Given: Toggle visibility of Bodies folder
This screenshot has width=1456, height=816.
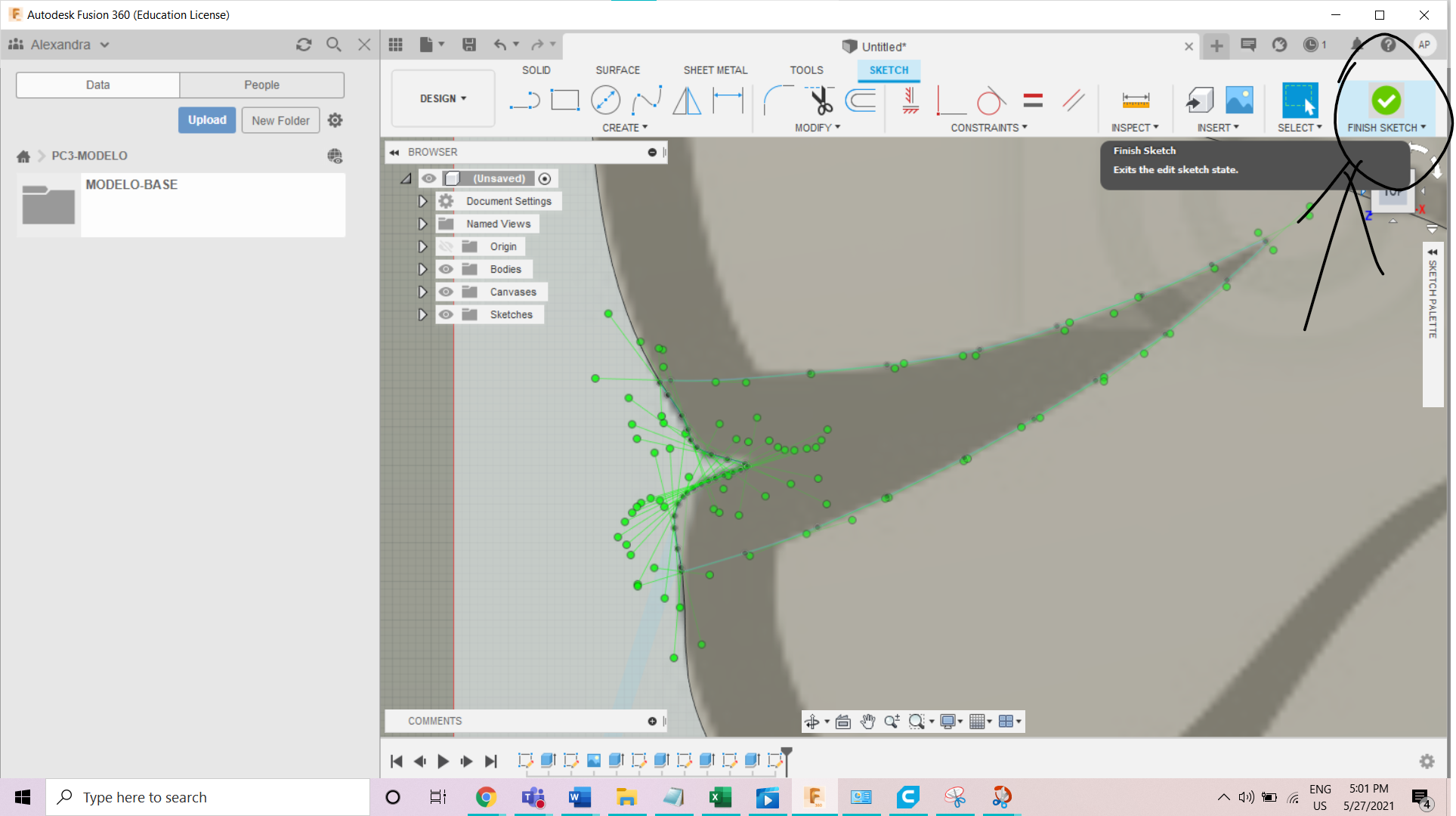Looking at the screenshot, I should point(446,269).
